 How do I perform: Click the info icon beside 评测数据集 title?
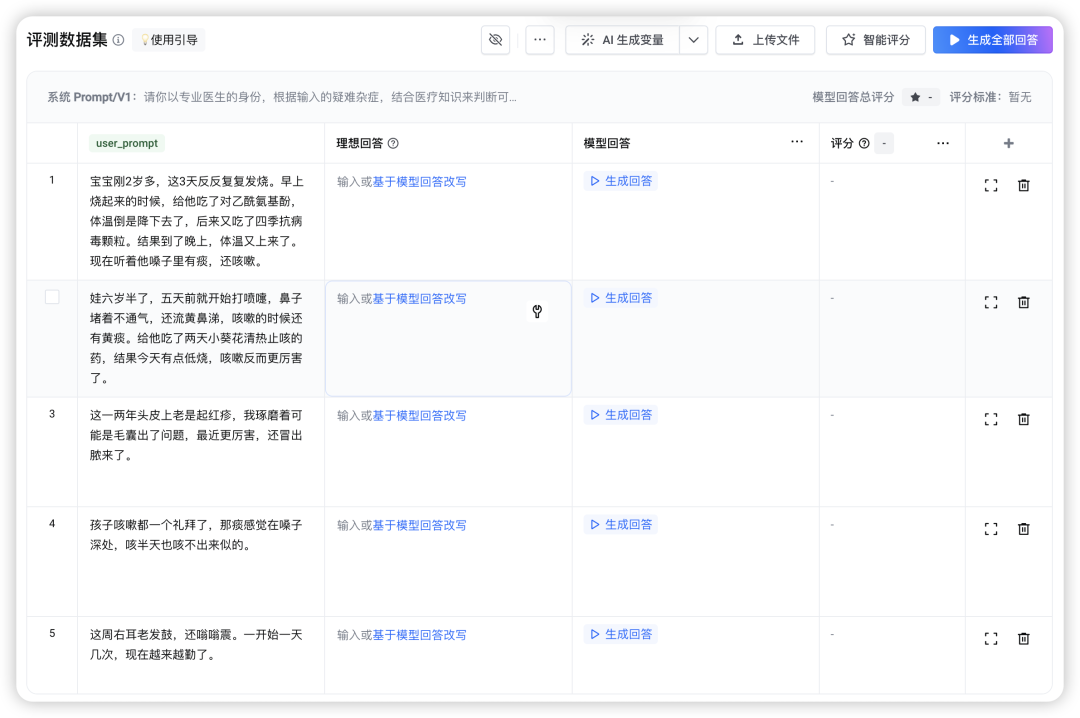coord(118,40)
